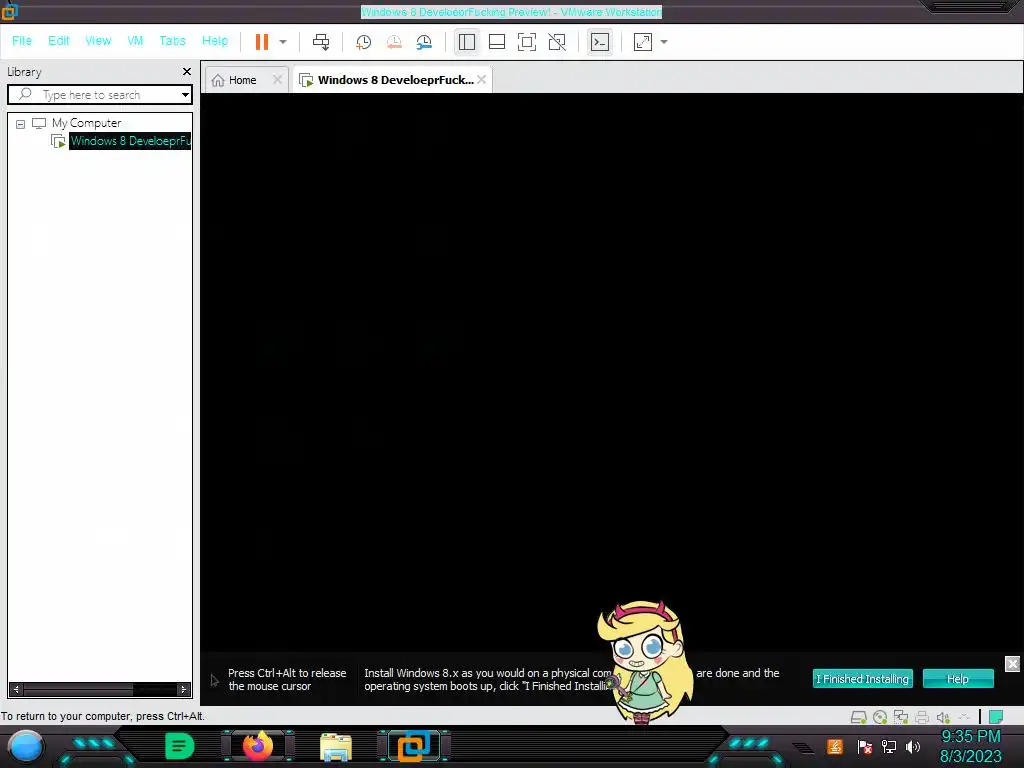Click the VMware Workstation taskbar icon
1024x768 pixels.
click(x=413, y=746)
